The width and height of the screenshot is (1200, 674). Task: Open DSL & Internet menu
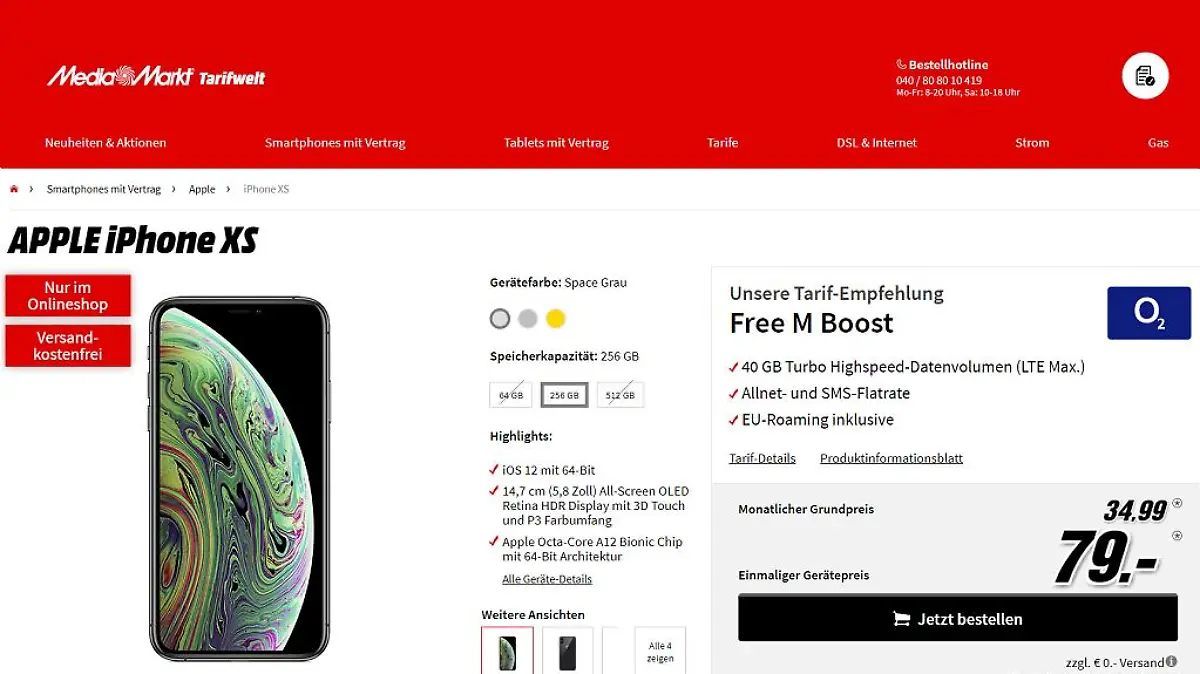tap(877, 143)
